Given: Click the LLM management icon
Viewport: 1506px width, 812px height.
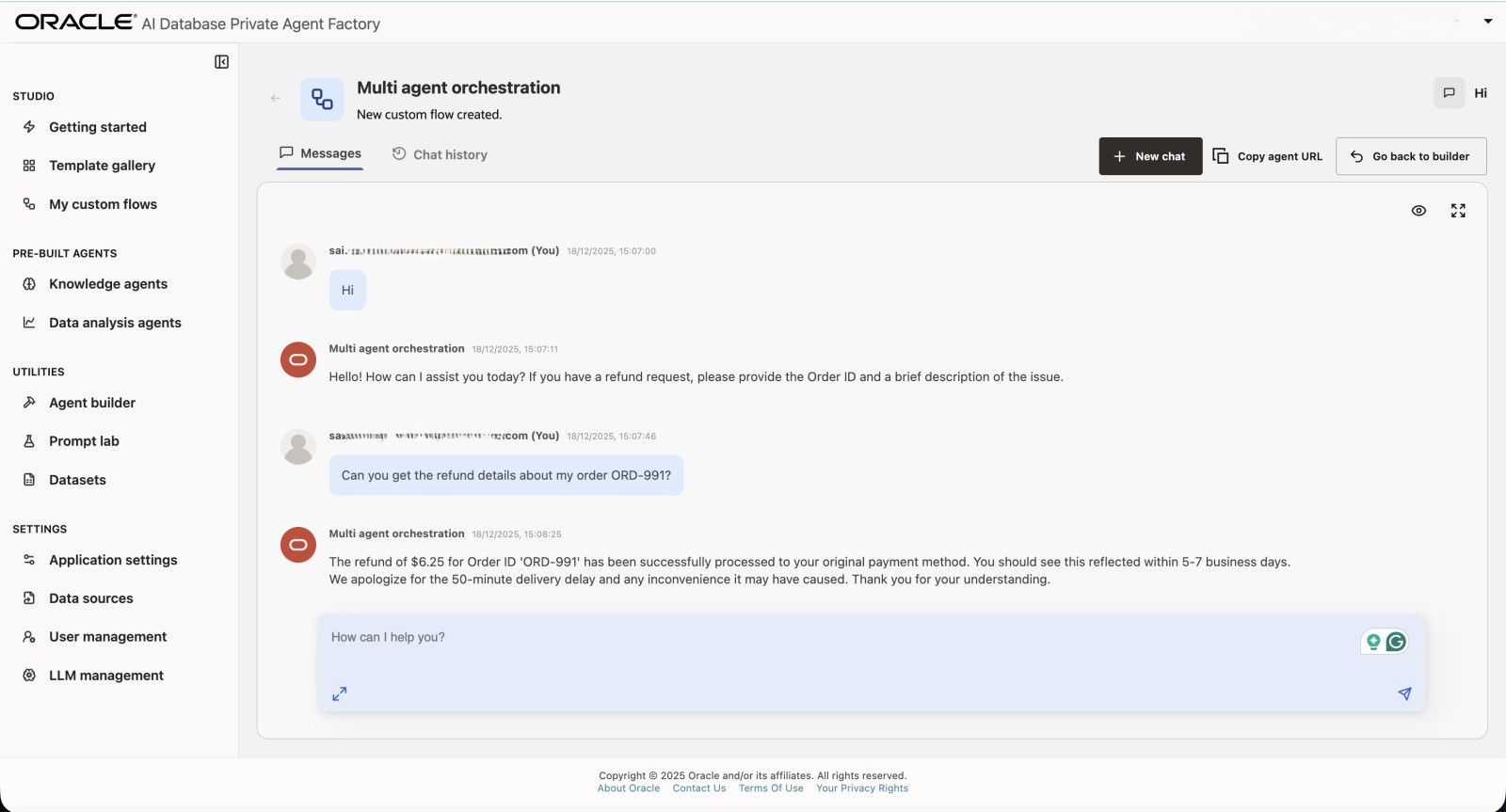Looking at the screenshot, I should click(29, 676).
